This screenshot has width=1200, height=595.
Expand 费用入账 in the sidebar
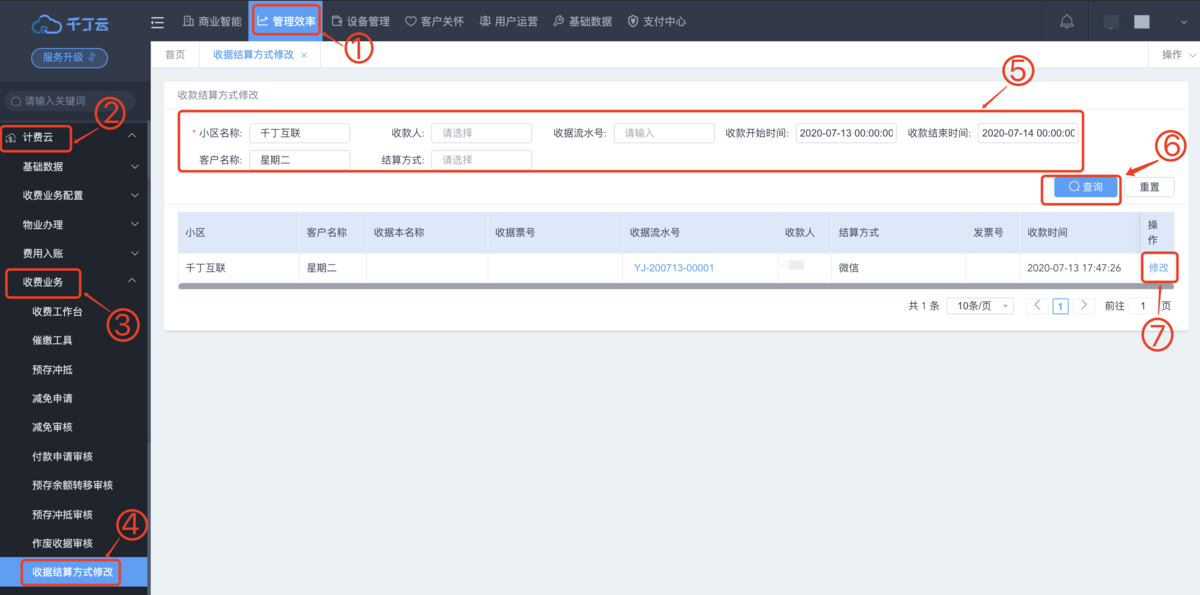(74, 254)
